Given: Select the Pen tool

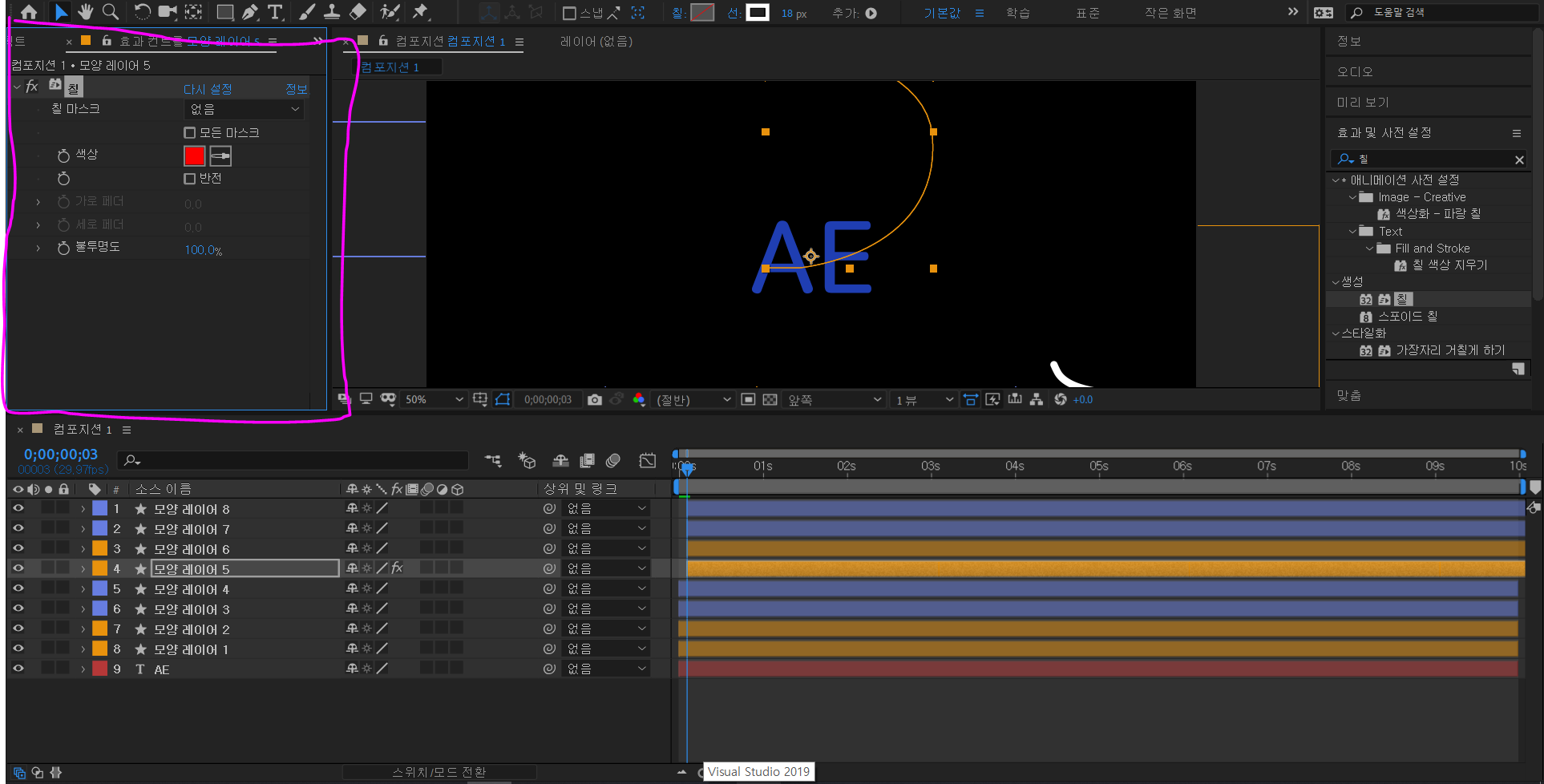Looking at the screenshot, I should [x=250, y=12].
